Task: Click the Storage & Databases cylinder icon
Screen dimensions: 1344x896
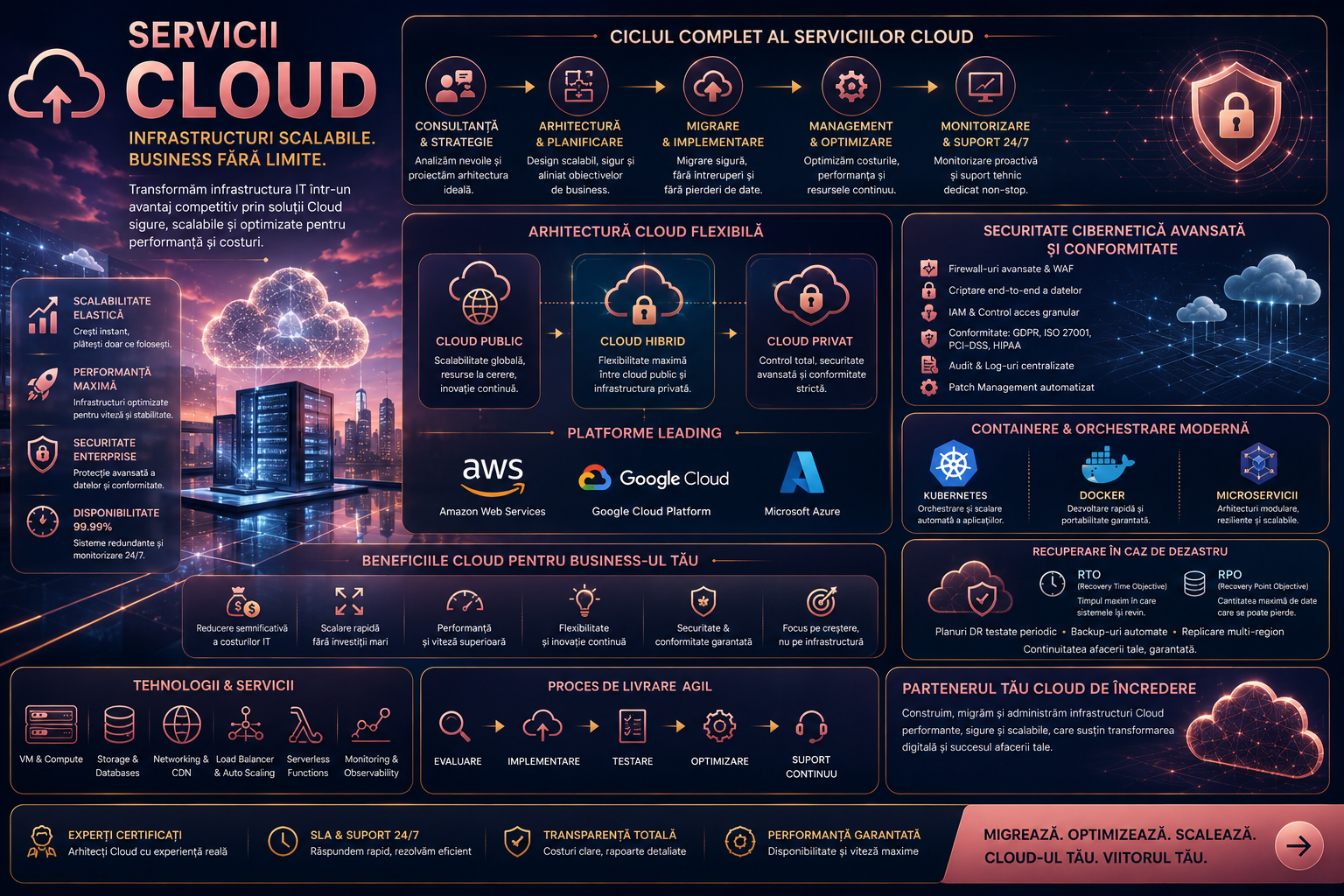Action: click(119, 724)
